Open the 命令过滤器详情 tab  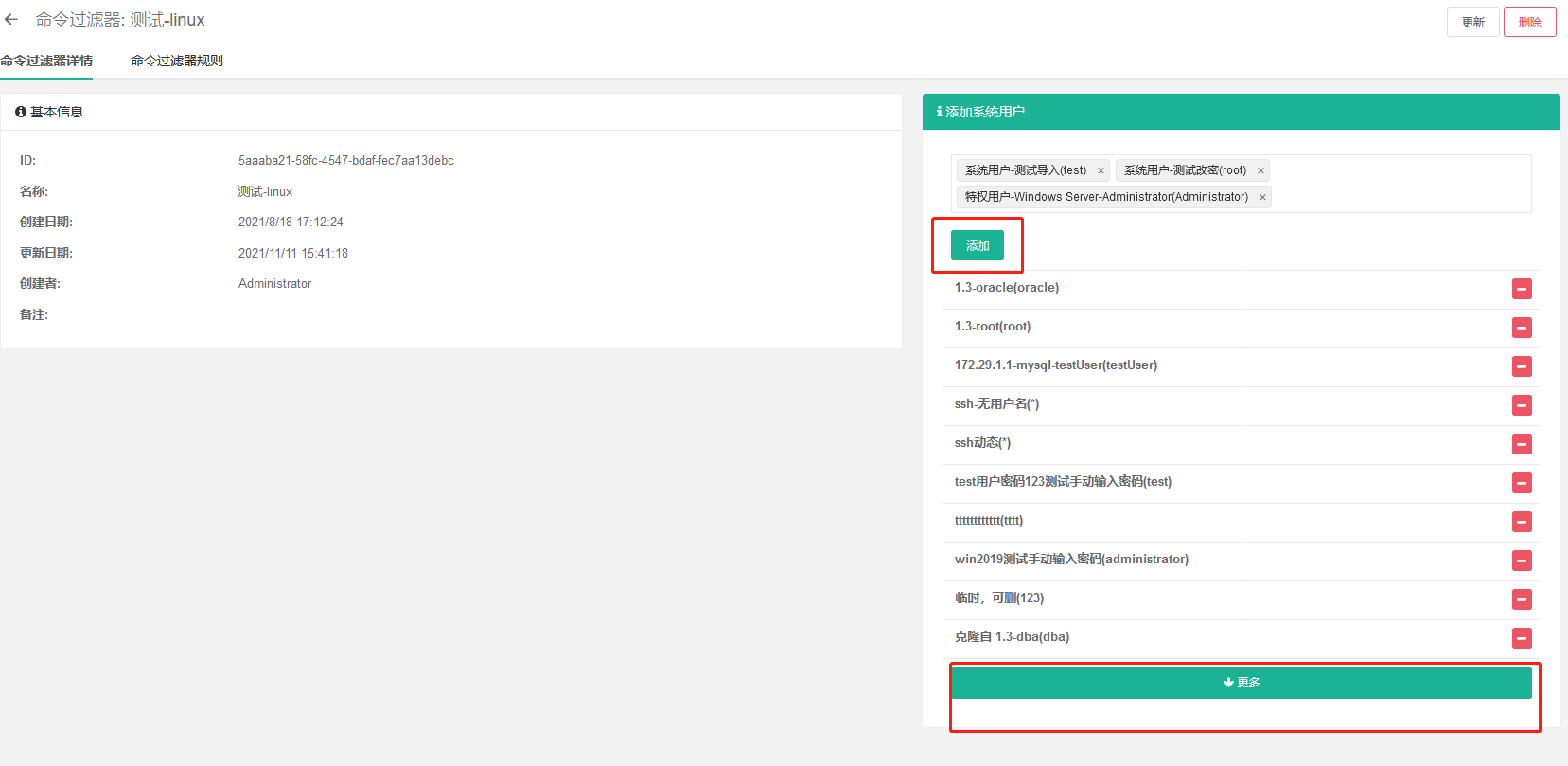46,61
